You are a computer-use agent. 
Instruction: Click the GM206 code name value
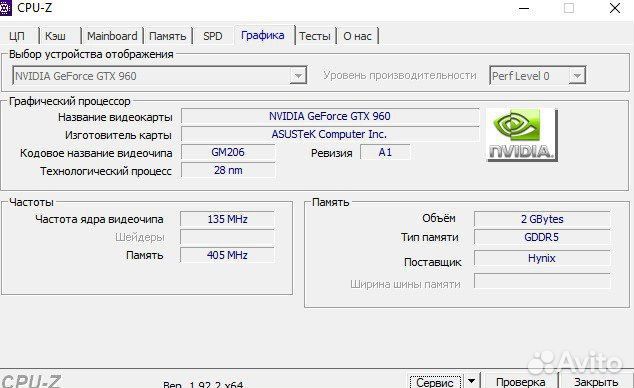(228, 152)
